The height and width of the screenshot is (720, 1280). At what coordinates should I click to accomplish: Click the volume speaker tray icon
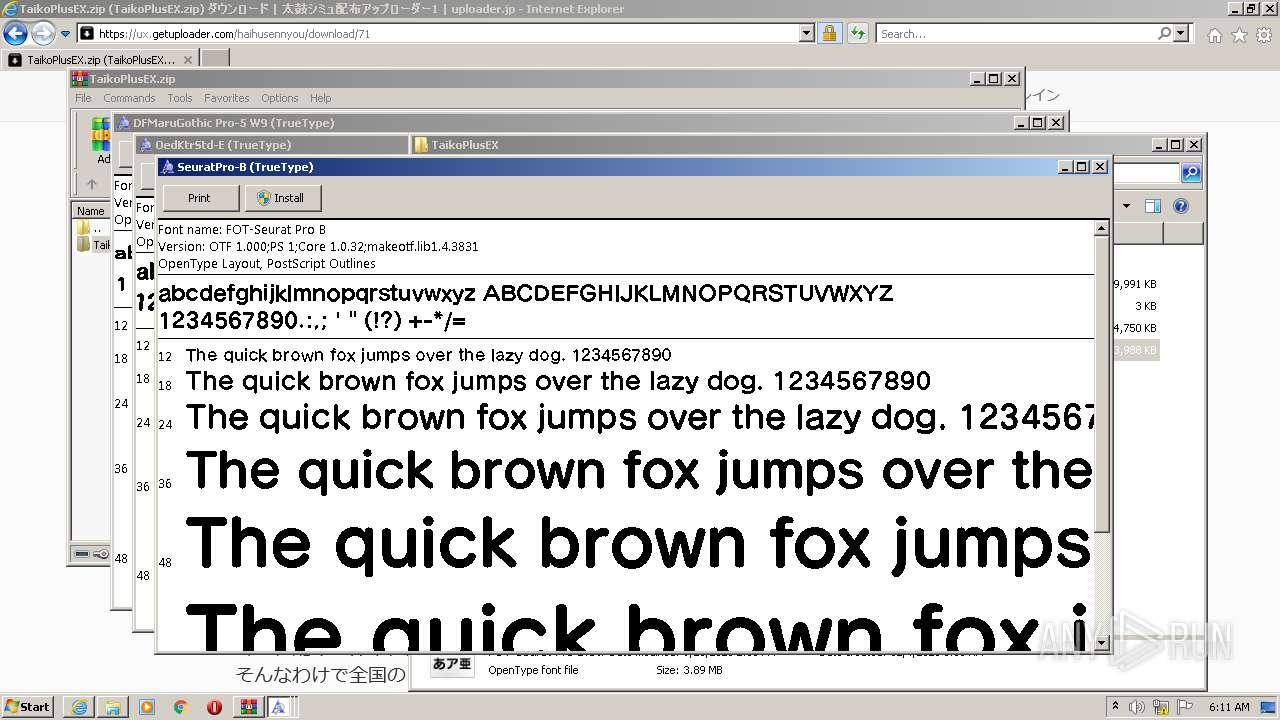1136,706
